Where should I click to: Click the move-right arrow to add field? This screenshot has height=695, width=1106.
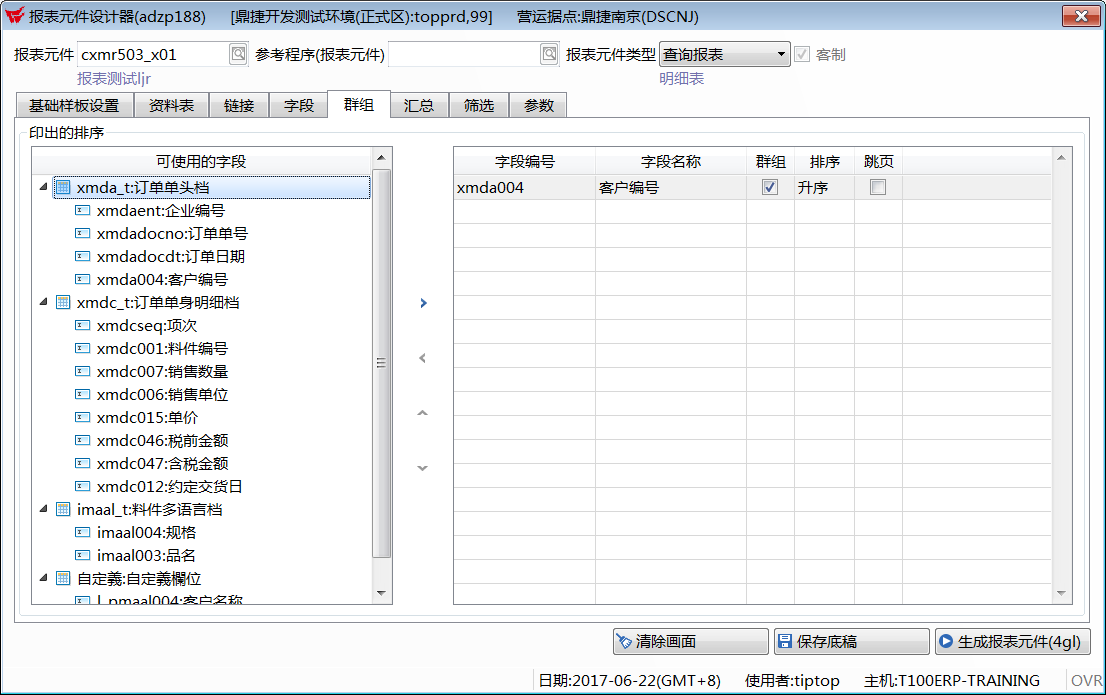(x=423, y=303)
